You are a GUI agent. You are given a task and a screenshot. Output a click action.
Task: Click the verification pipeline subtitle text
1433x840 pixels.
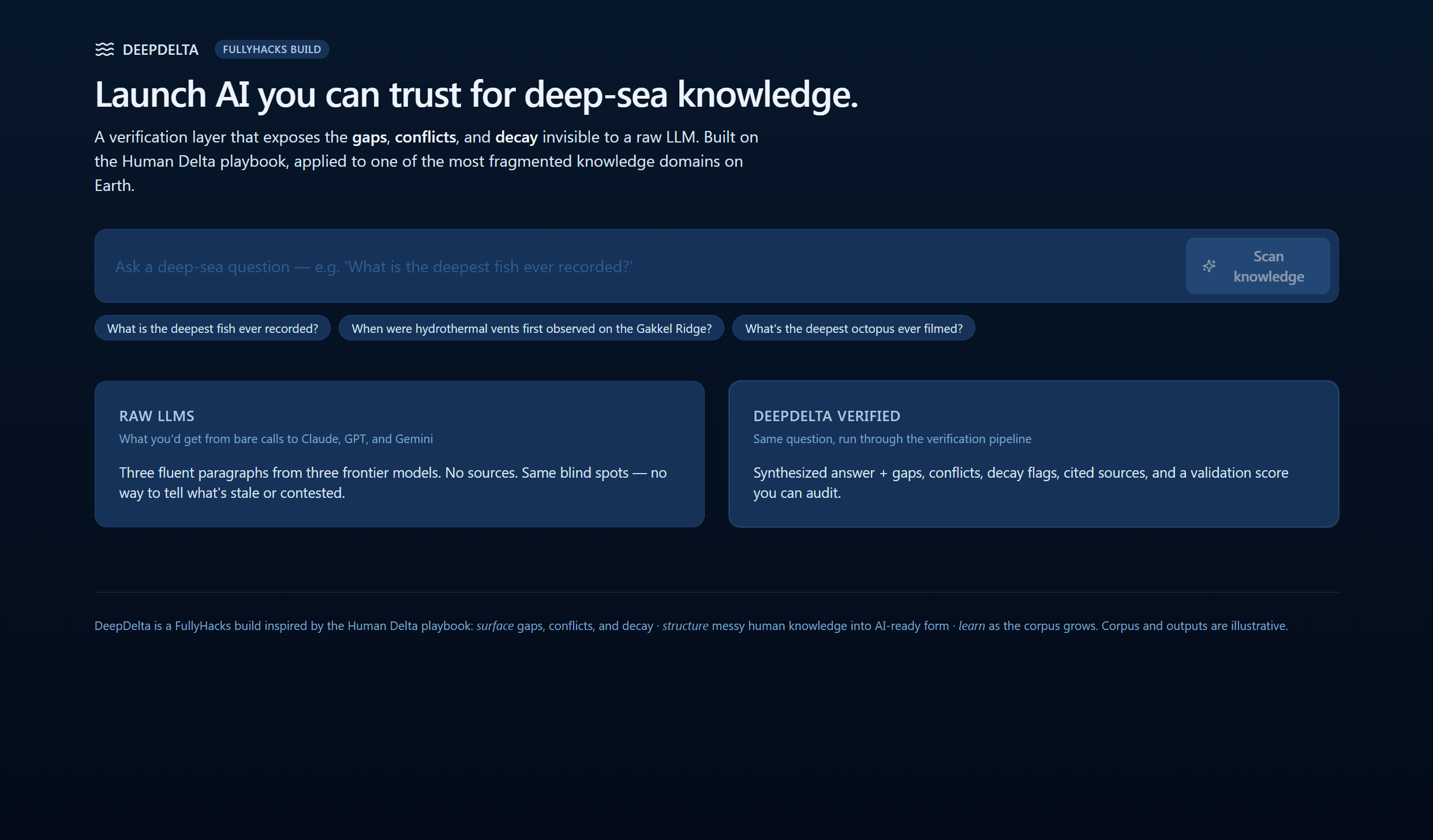click(892, 439)
